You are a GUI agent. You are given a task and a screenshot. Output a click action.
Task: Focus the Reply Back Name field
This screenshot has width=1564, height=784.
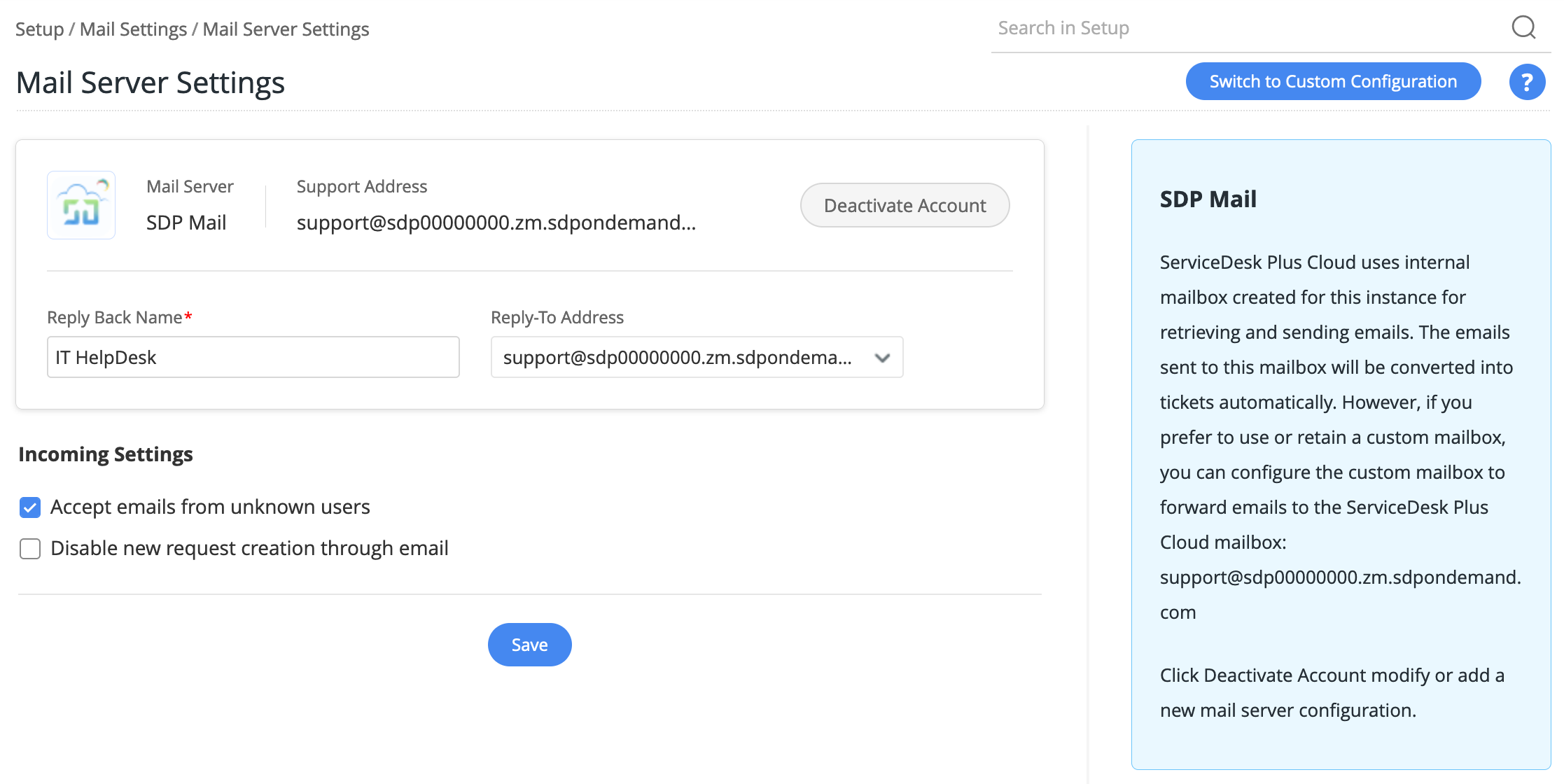pos(253,357)
